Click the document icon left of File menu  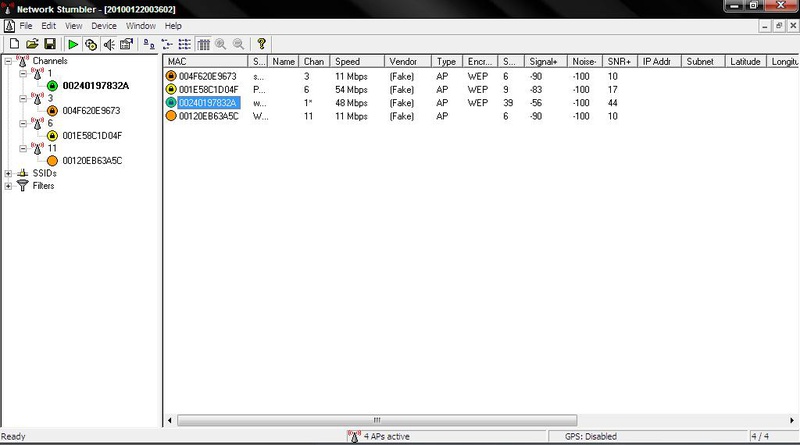[9, 26]
